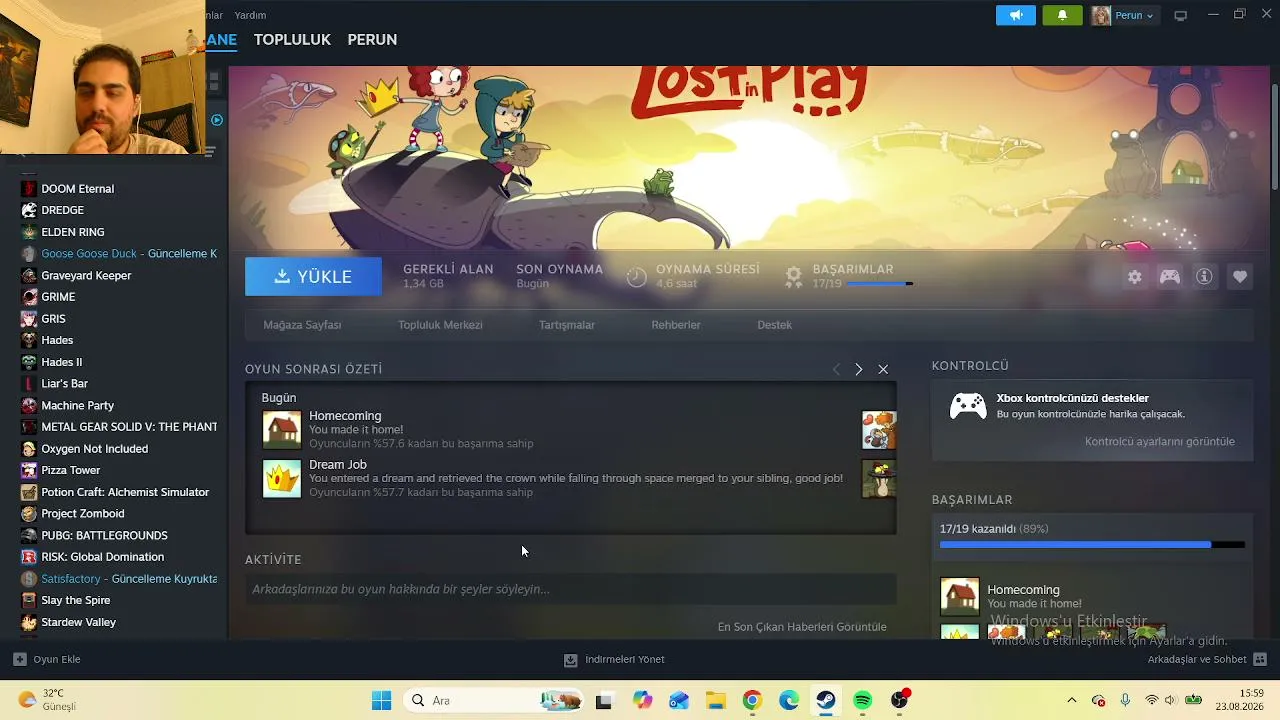Click the Machine Party game icon
Screen dimensions: 1280x720
click(x=29, y=405)
